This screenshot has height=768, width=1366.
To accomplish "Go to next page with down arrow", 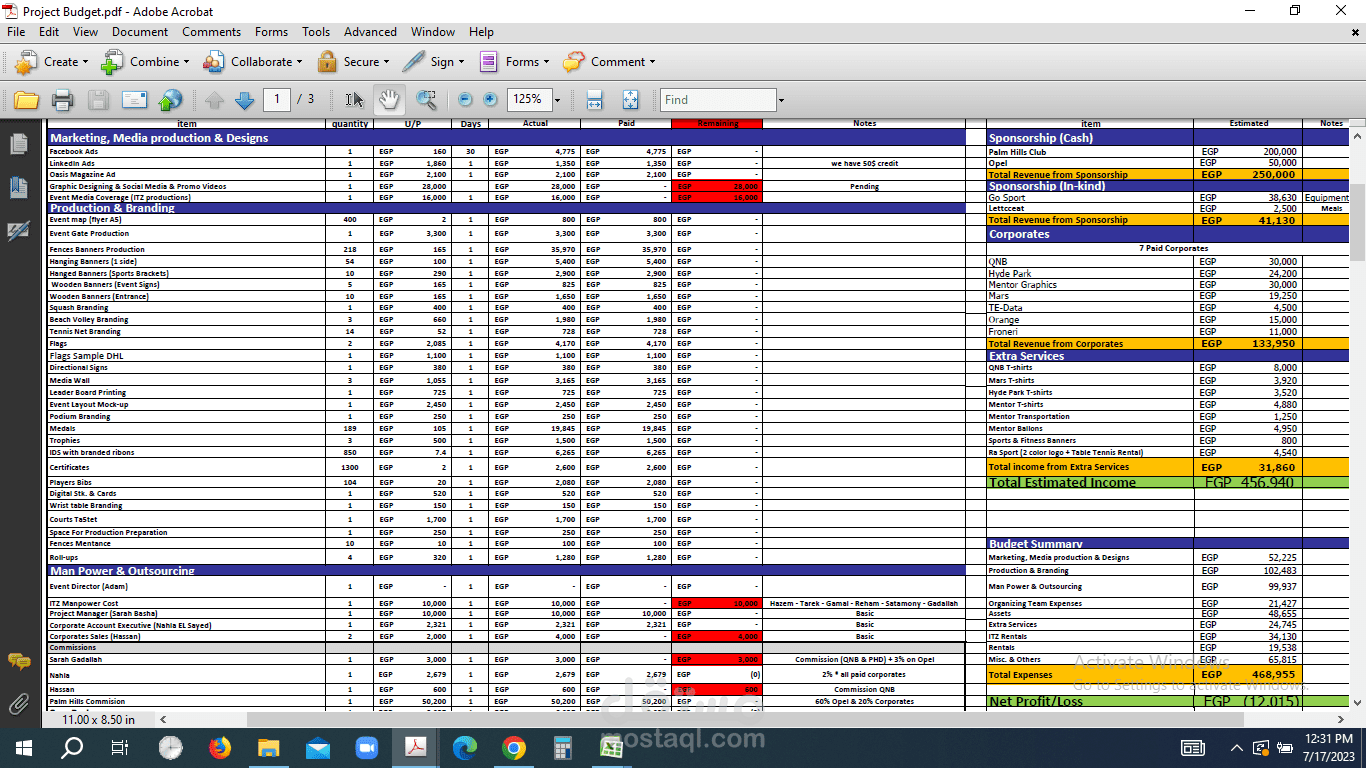I will point(244,100).
